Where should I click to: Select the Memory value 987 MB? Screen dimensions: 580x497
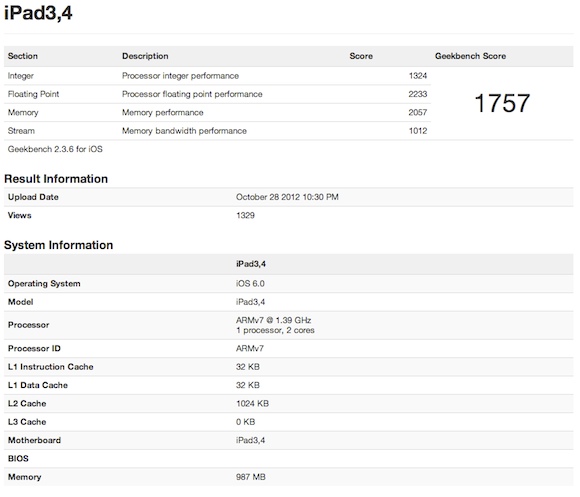pyautogui.click(x=251, y=477)
